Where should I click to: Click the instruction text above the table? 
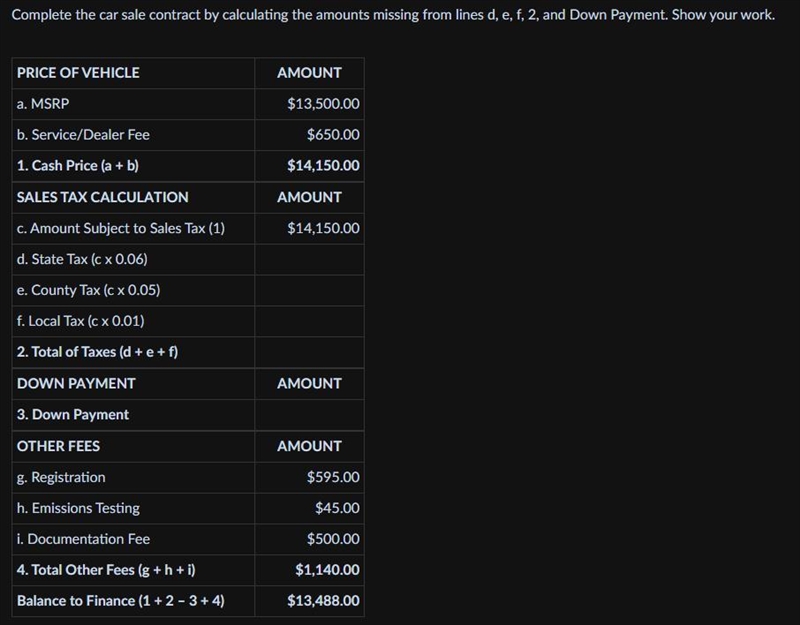click(x=393, y=15)
